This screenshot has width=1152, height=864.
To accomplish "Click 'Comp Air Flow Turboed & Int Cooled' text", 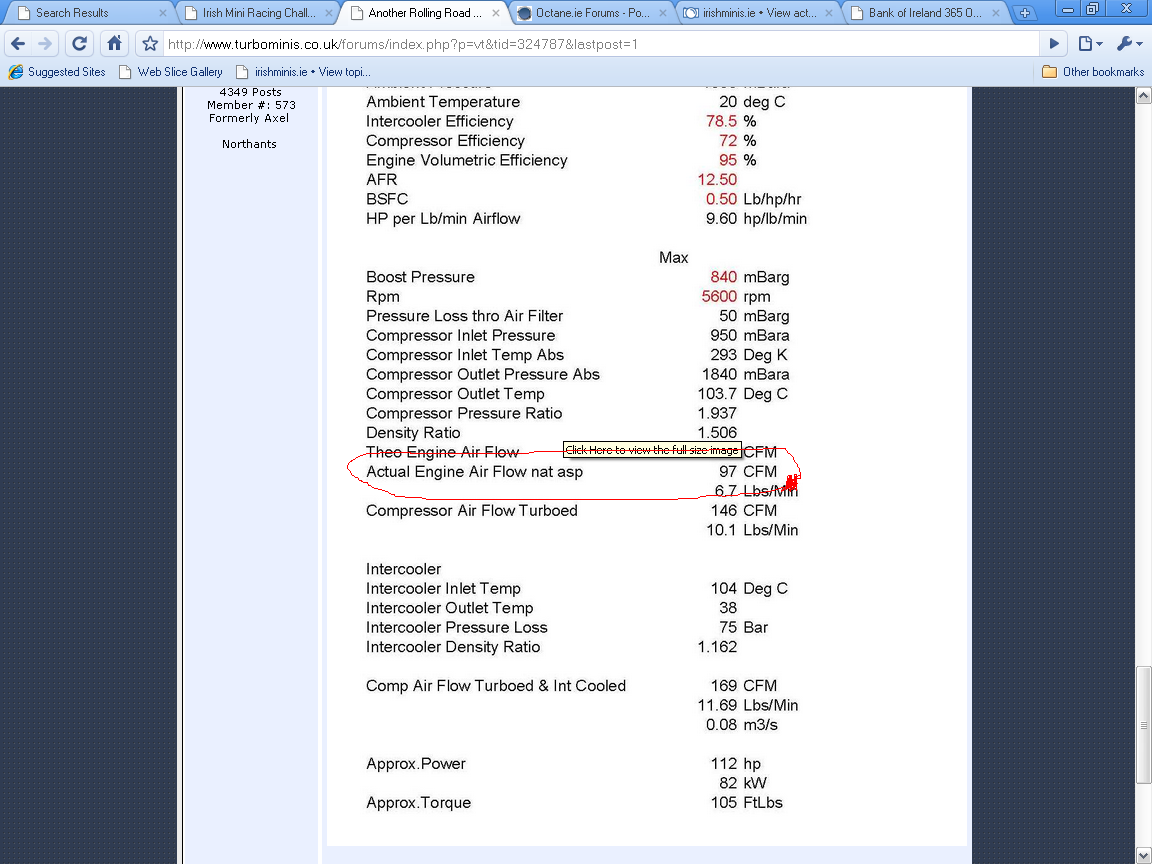I will 496,686.
